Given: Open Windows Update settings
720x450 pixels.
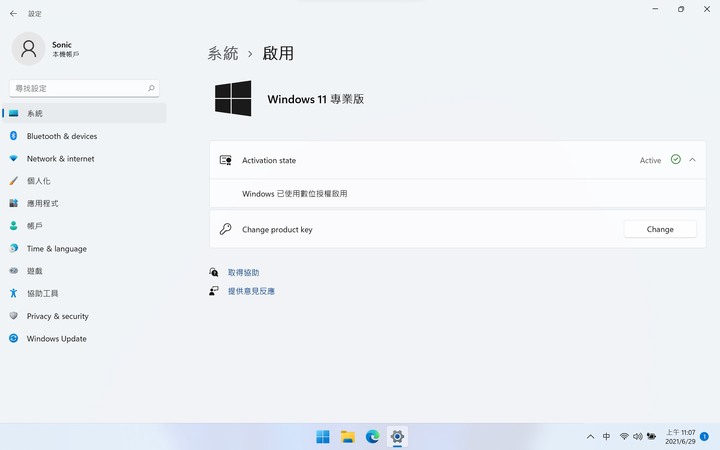Looking at the screenshot, I should pyautogui.click(x=84, y=338).
